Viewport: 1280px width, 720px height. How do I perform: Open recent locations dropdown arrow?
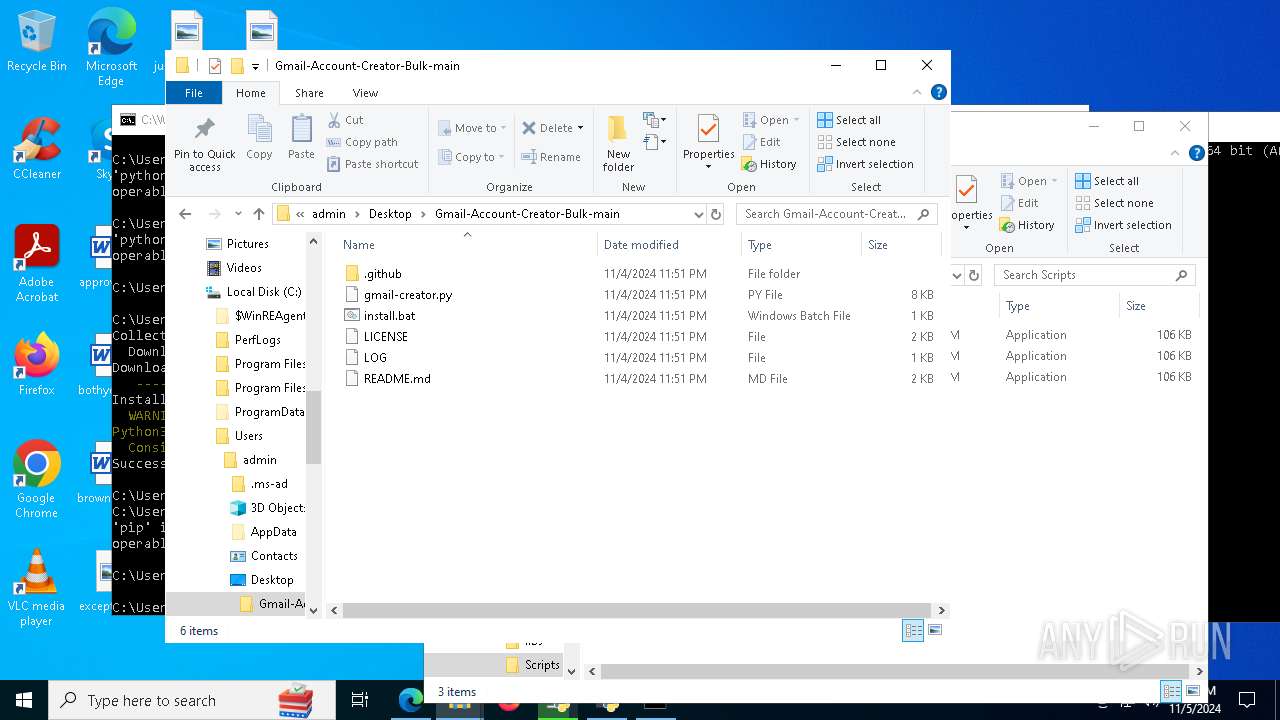238,214
